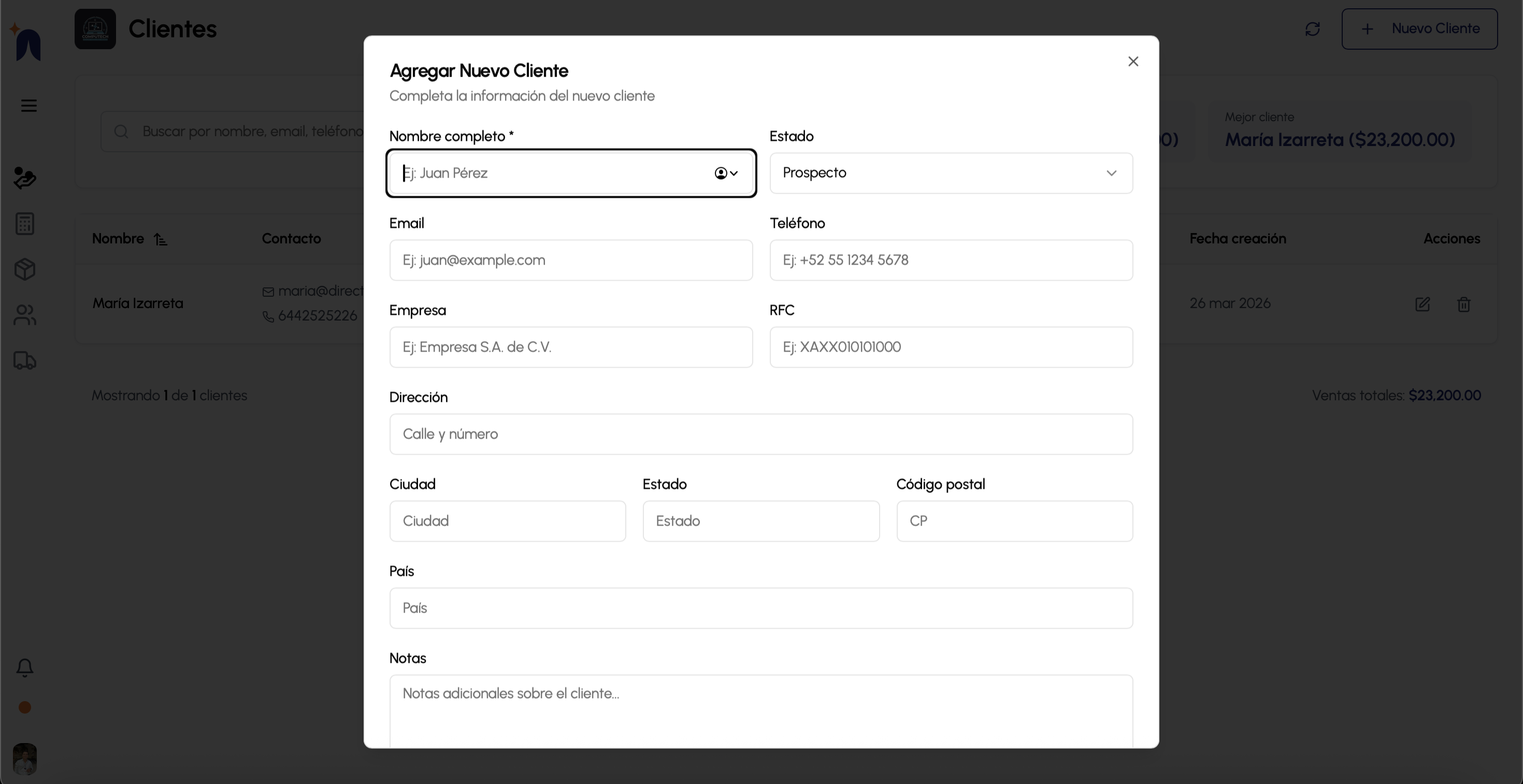Image resolution: width=1523 pixels, height=784 pixels.
Task: Click the refresh icon near Nuevo Cliente
Action: [1312, 29]
